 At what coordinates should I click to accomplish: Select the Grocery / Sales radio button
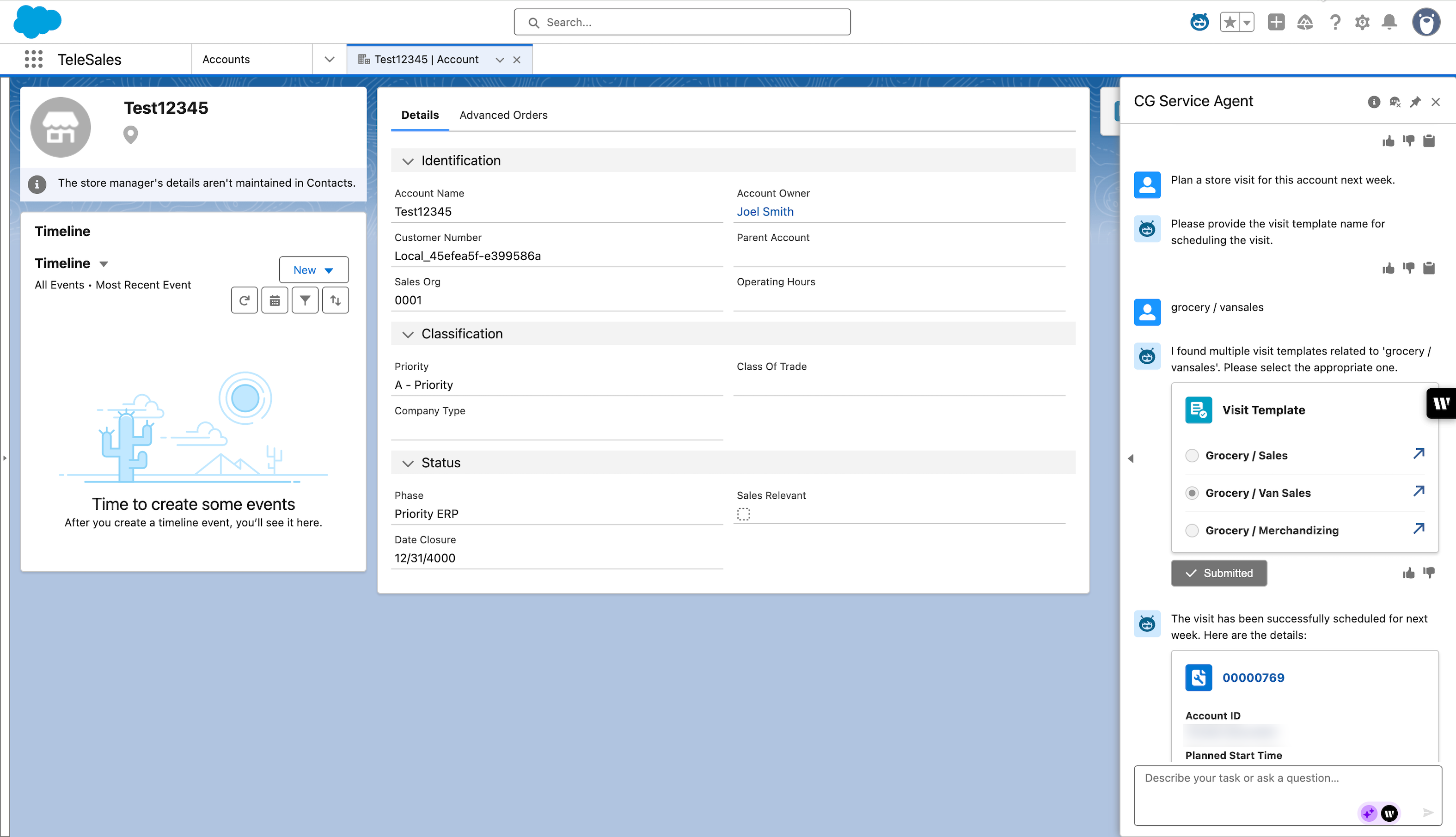[x=1192, y=456]
